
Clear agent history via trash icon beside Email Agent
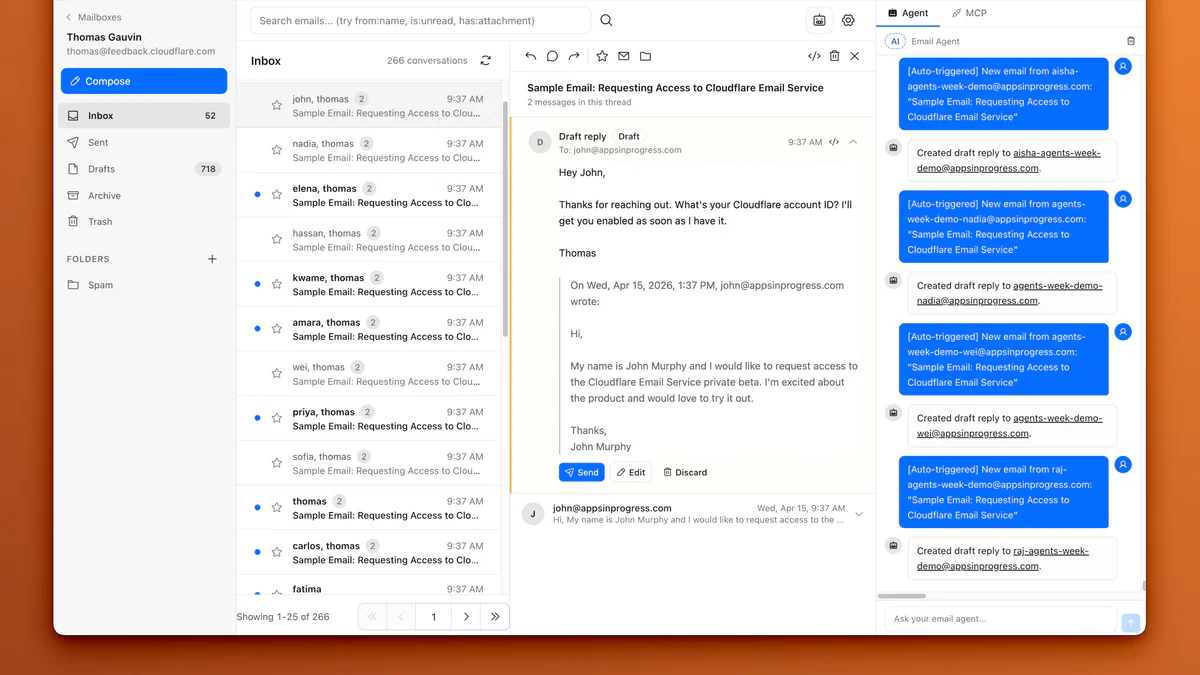coord(1130,40)
